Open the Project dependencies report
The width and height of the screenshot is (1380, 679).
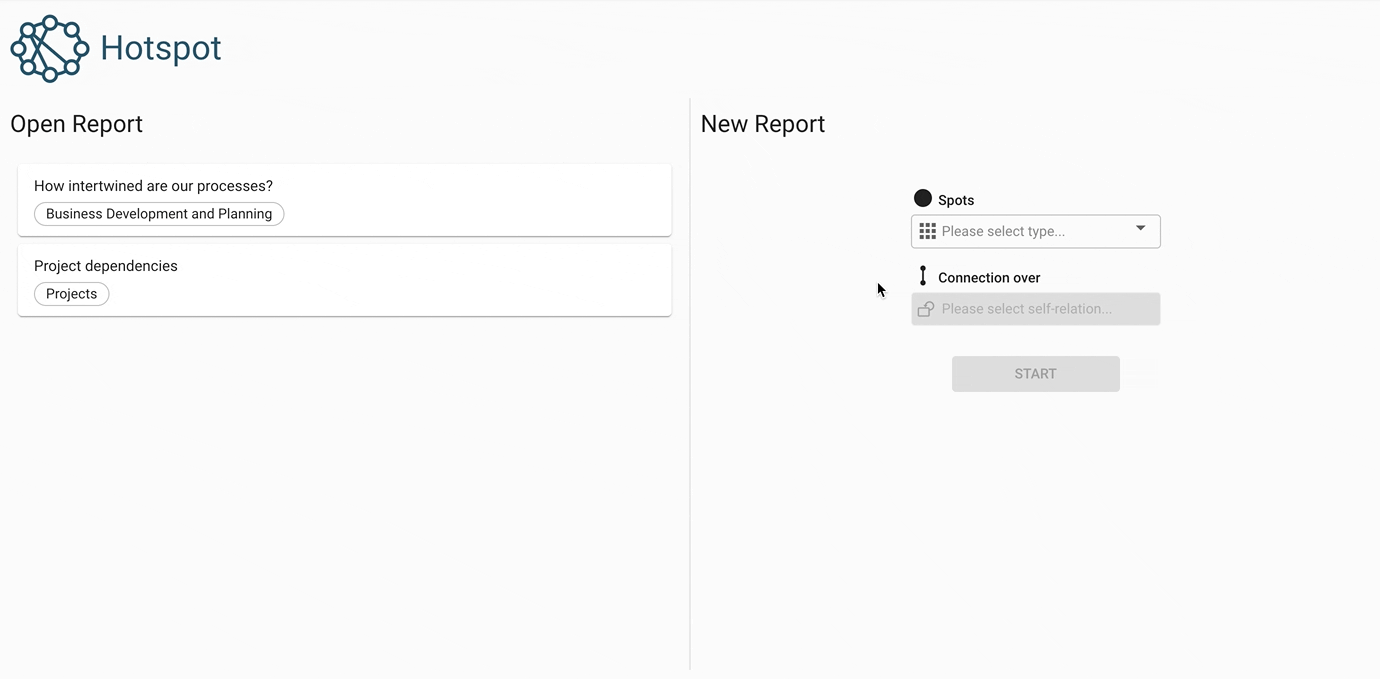(106, 266)
